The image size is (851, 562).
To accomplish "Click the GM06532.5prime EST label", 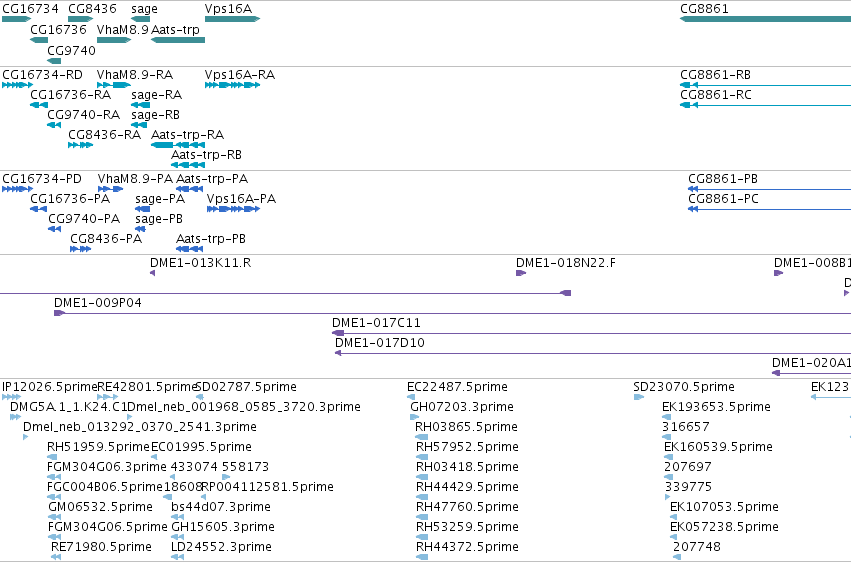I will [100, 508].
